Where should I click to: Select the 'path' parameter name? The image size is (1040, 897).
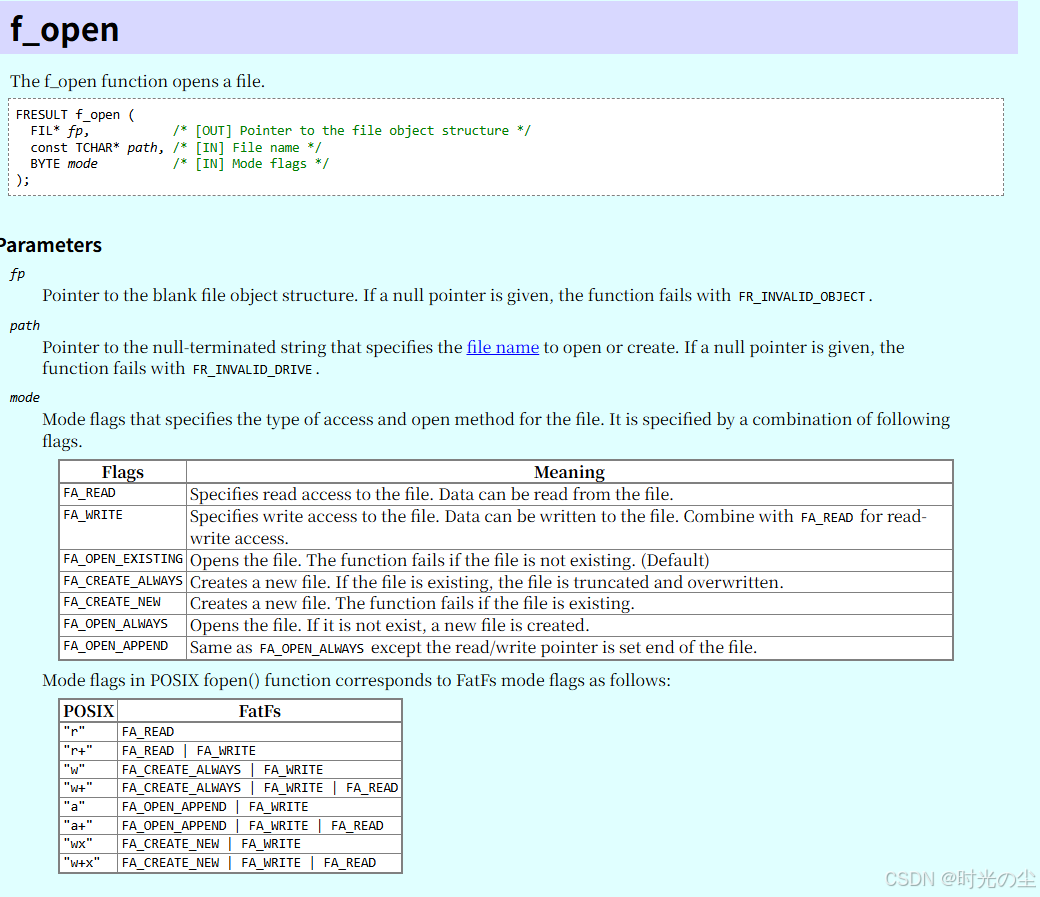(x=25, y=326)
